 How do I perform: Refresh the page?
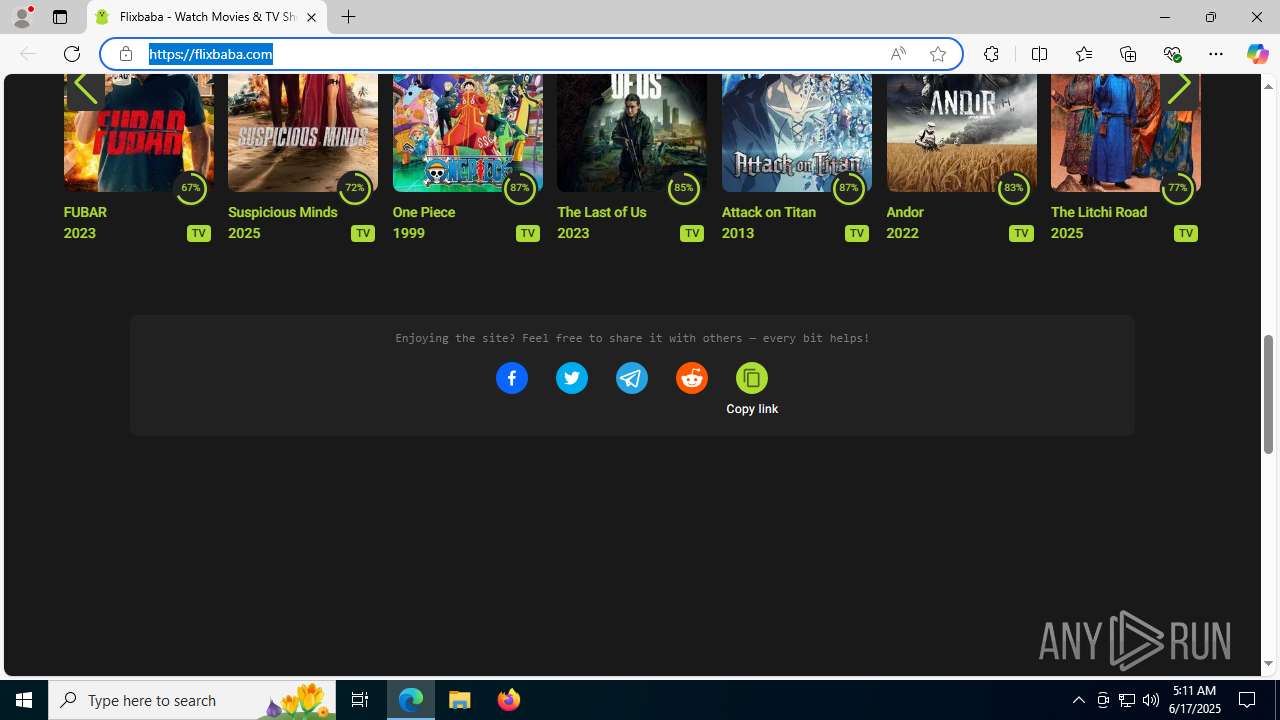[x=72, y=54]
